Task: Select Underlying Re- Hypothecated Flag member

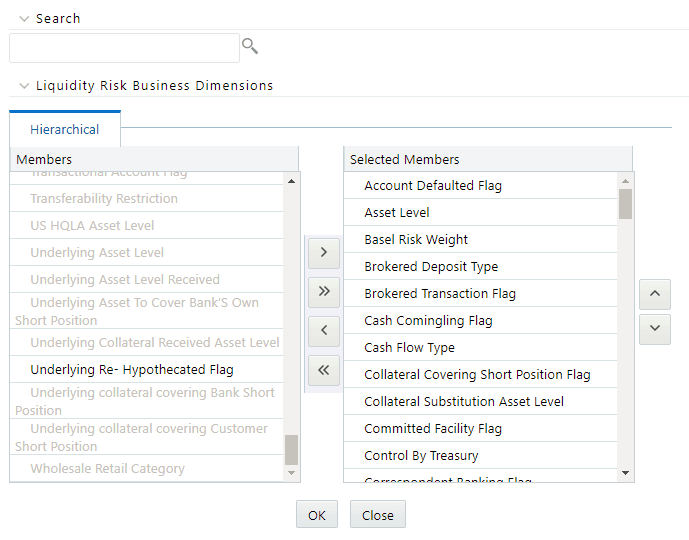Action: 147,370
